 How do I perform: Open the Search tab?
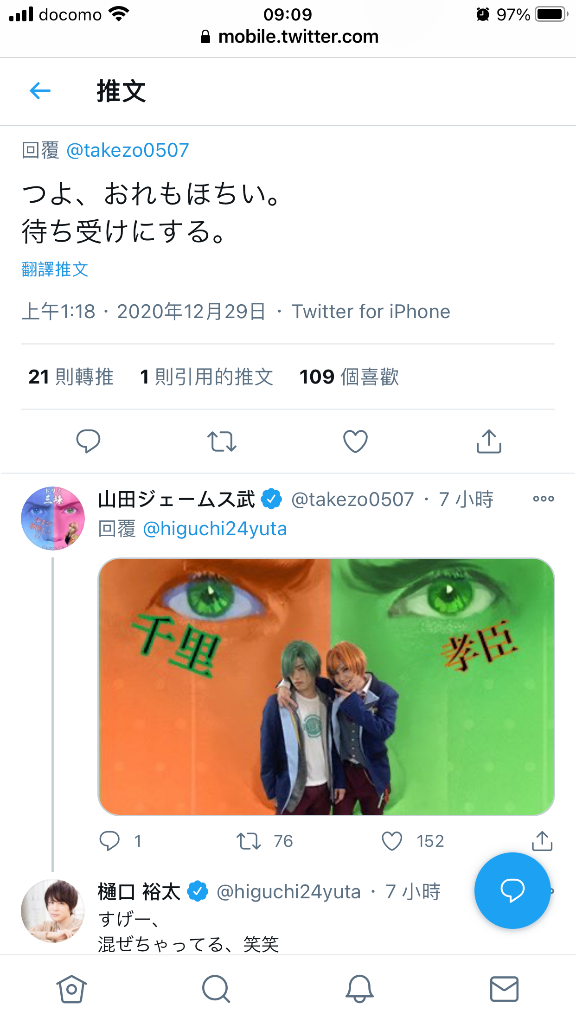(216, 989)
